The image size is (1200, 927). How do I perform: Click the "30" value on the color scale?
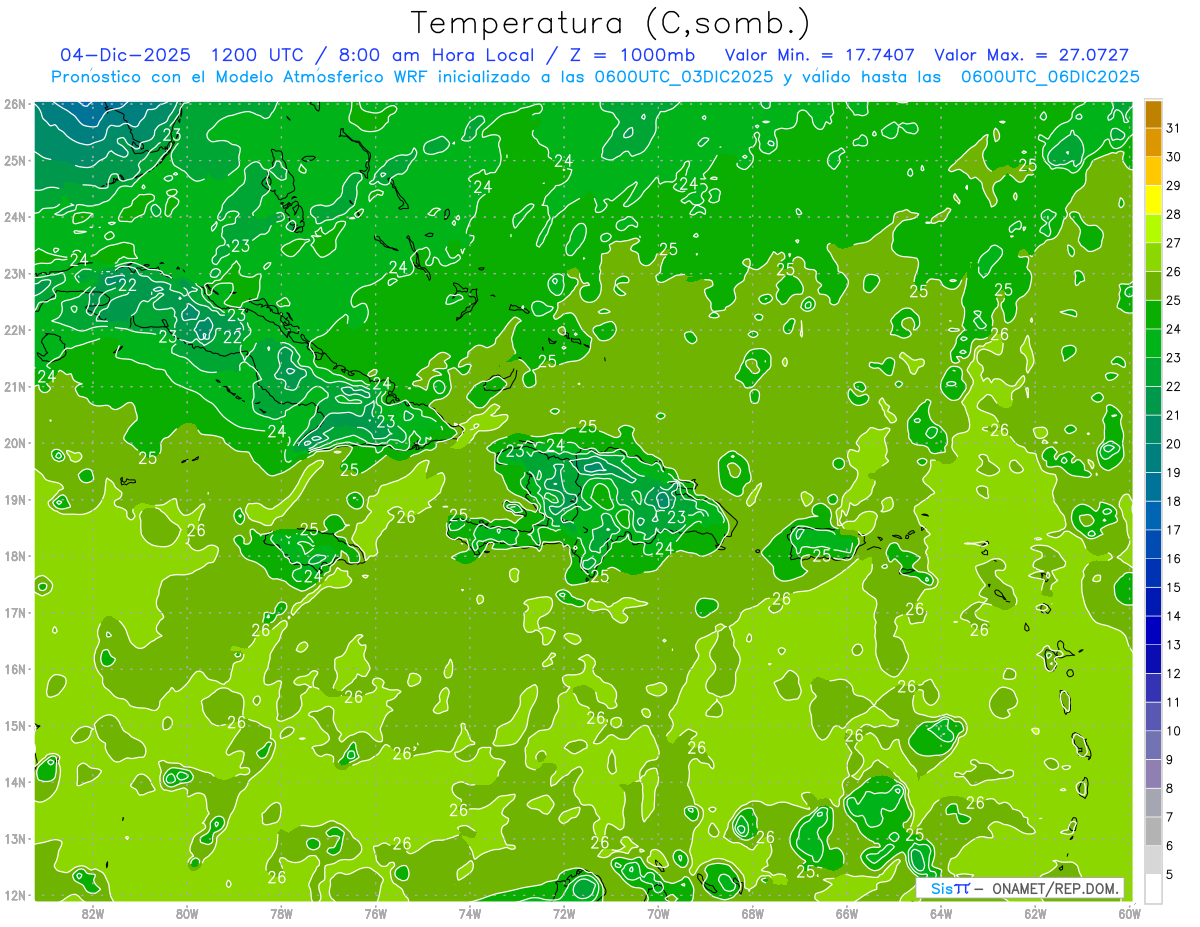click(x=1173, y=157)
